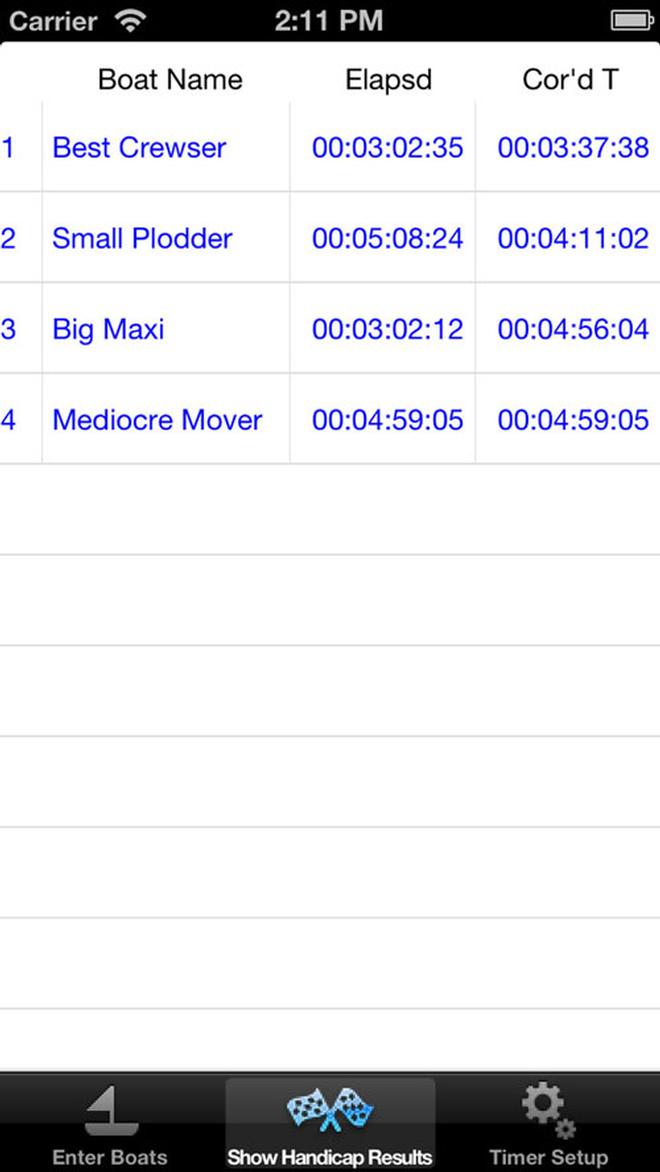Tap Small Plodder corrected time 00:04:11:02
660x1172 pixels.
pyautogui.click(x=573, y=238)
